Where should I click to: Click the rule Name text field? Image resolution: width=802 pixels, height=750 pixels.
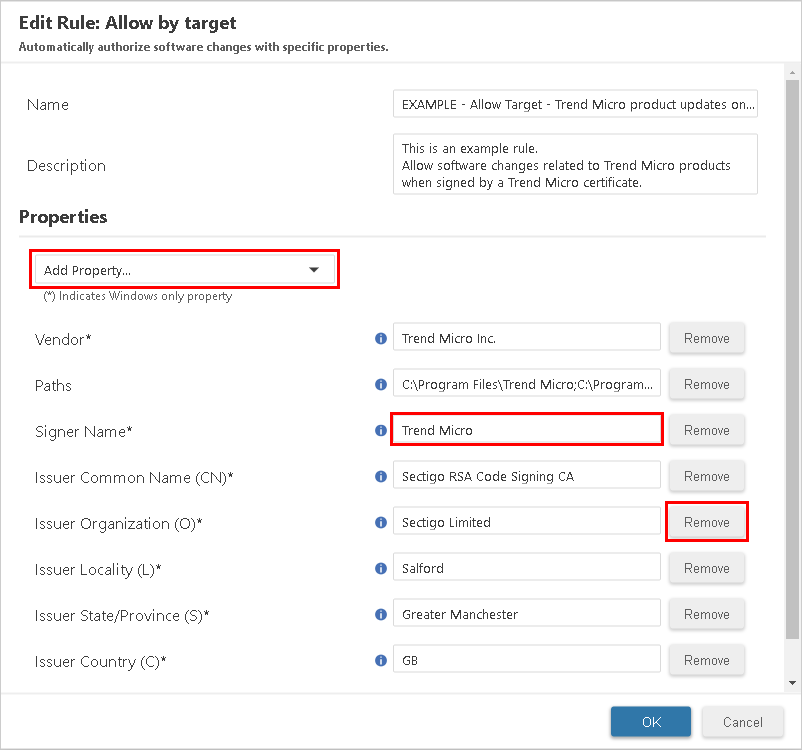(x=575, y=103)
